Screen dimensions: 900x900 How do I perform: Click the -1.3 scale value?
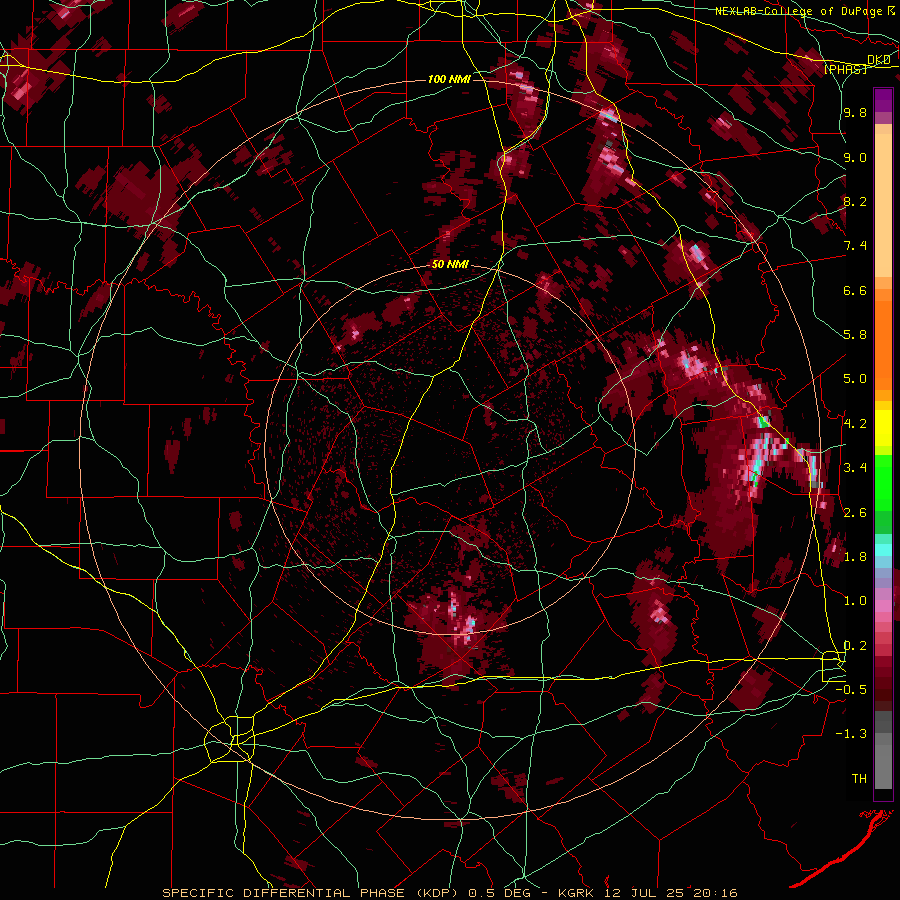pos(851,734)
